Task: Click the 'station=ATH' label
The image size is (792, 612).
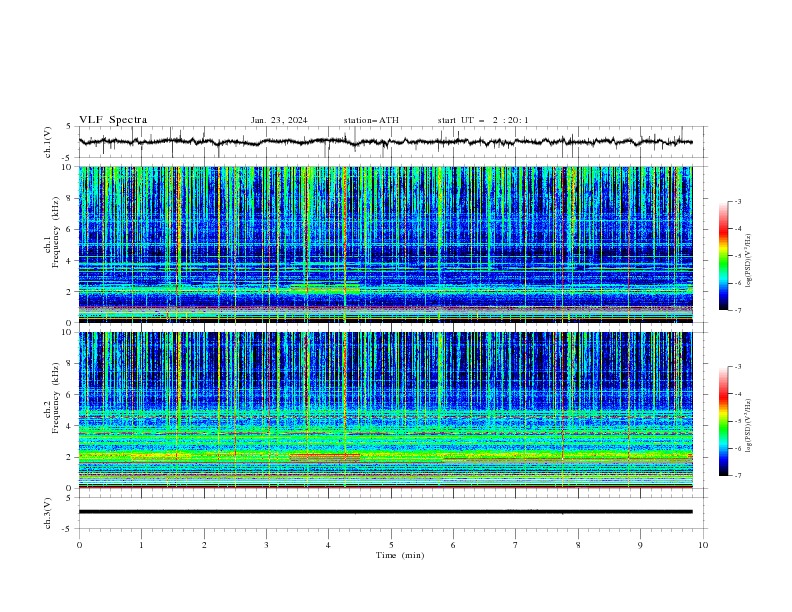Action: point(371,120)
